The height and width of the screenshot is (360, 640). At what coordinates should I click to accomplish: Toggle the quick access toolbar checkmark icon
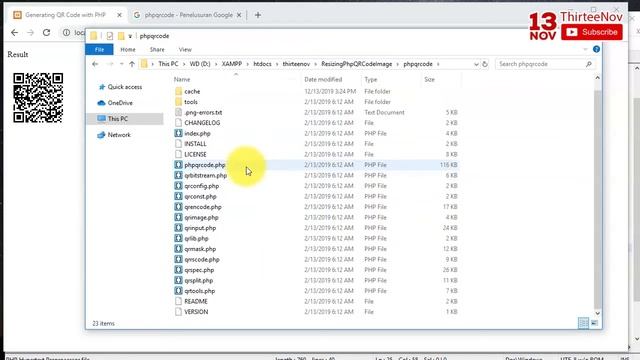click(110, 36)
